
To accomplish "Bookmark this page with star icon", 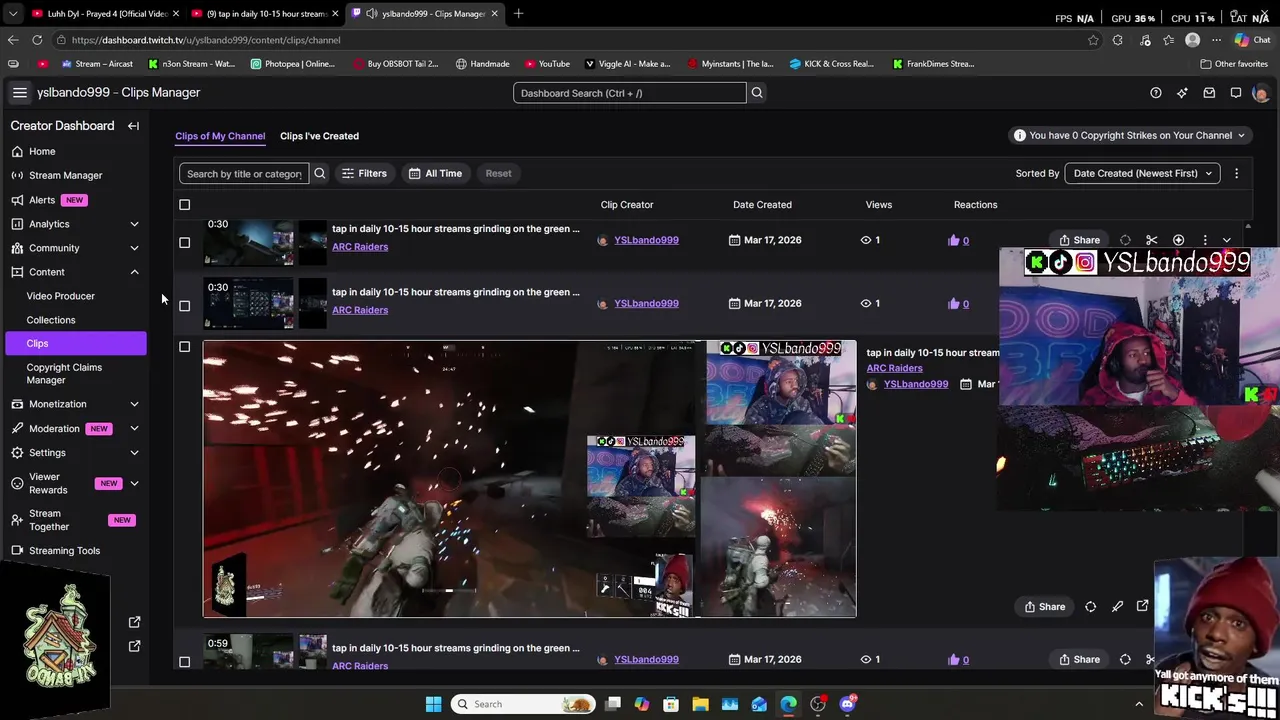I will (1093, 40).
